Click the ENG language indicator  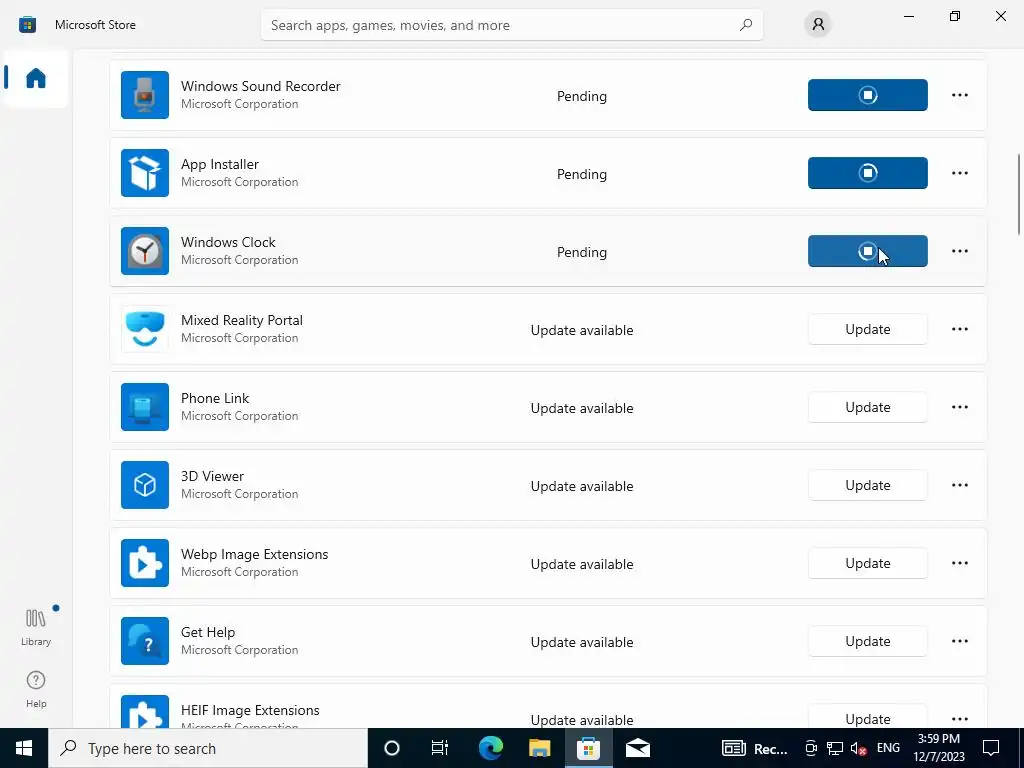[x=888, y=748]
